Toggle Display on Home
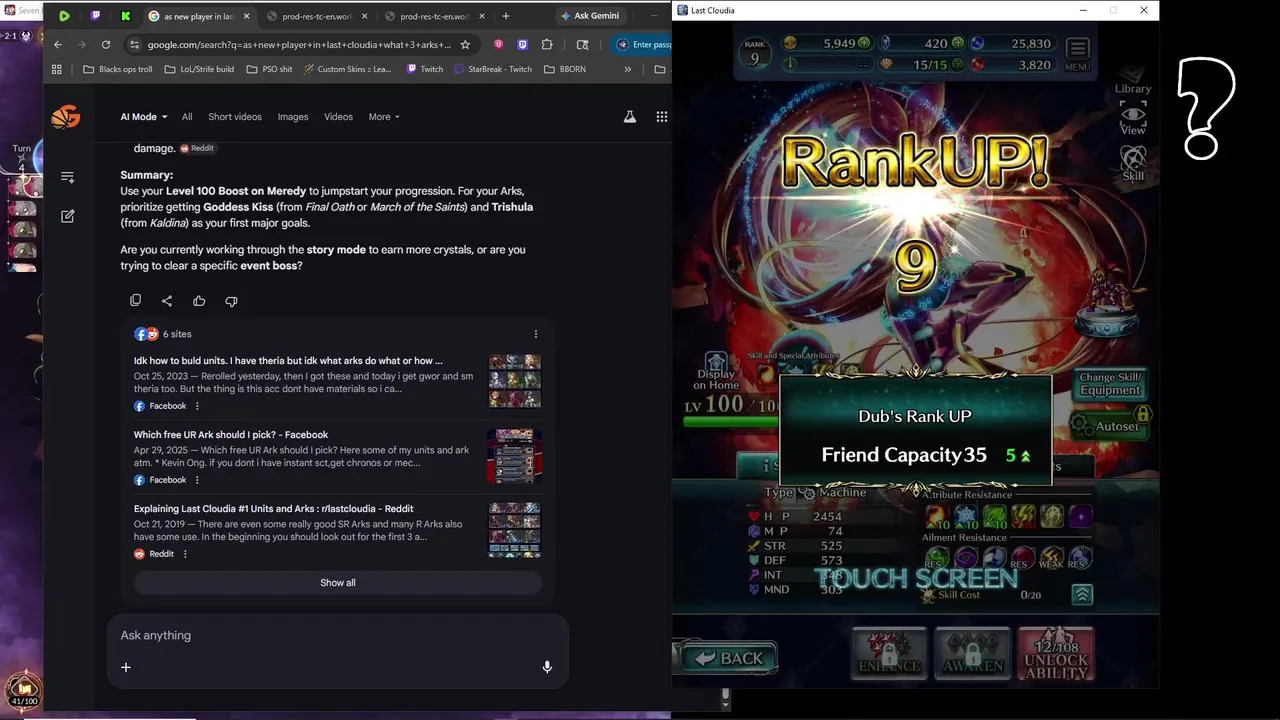 tap(716, 372)
